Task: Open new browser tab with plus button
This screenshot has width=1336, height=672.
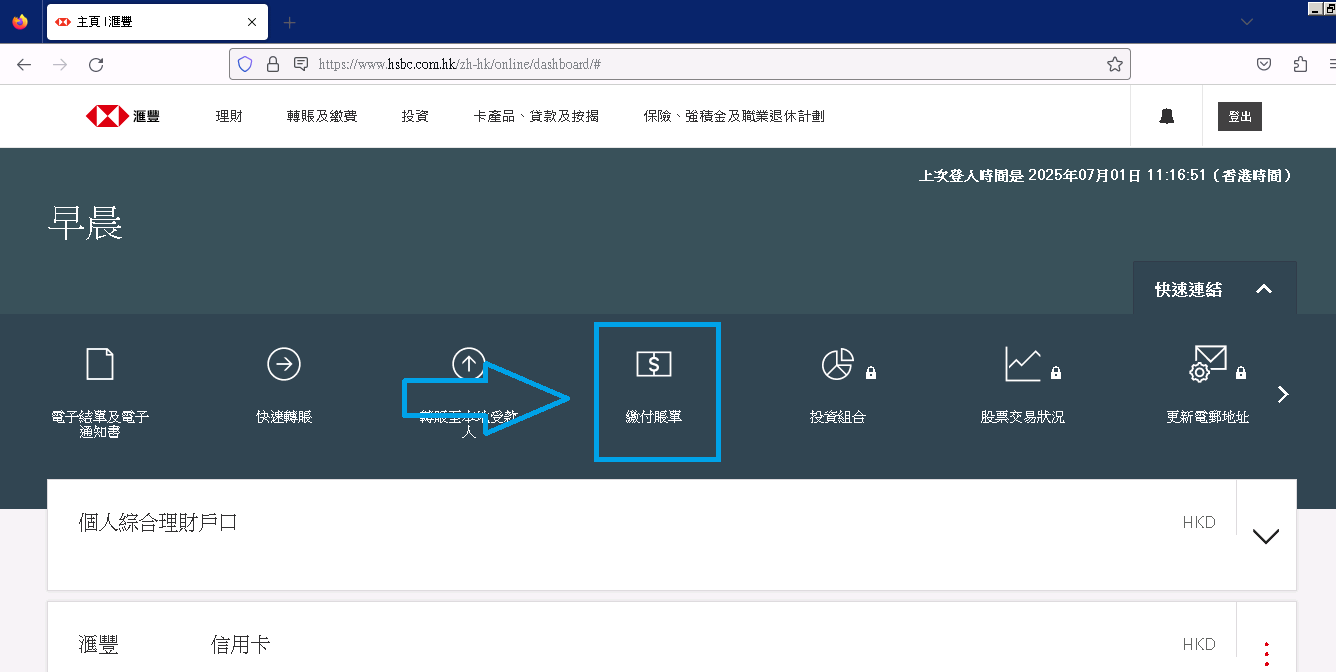Action: [290, 22]
